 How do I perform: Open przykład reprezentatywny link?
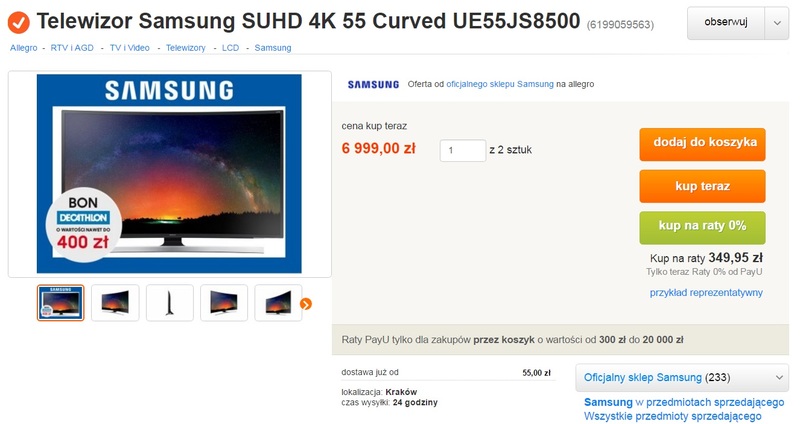coord(706,293)
